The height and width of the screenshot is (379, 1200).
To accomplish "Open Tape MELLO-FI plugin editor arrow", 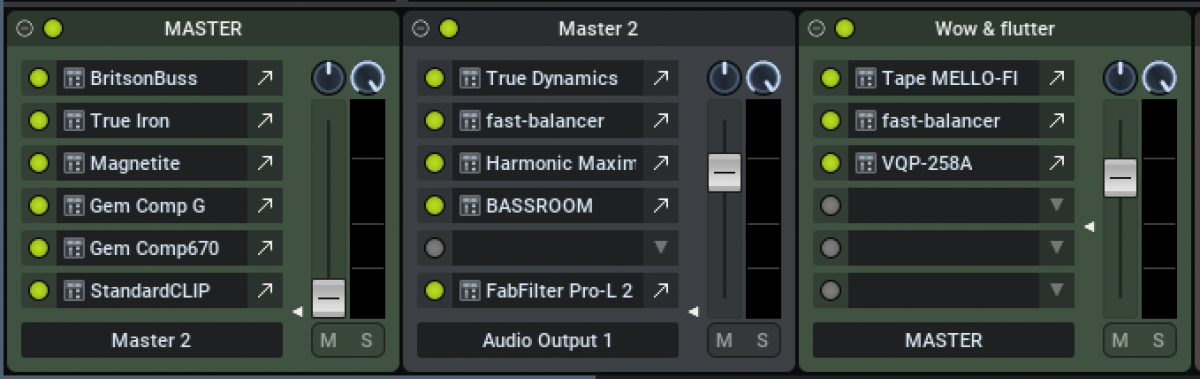I will (1056, 78).
